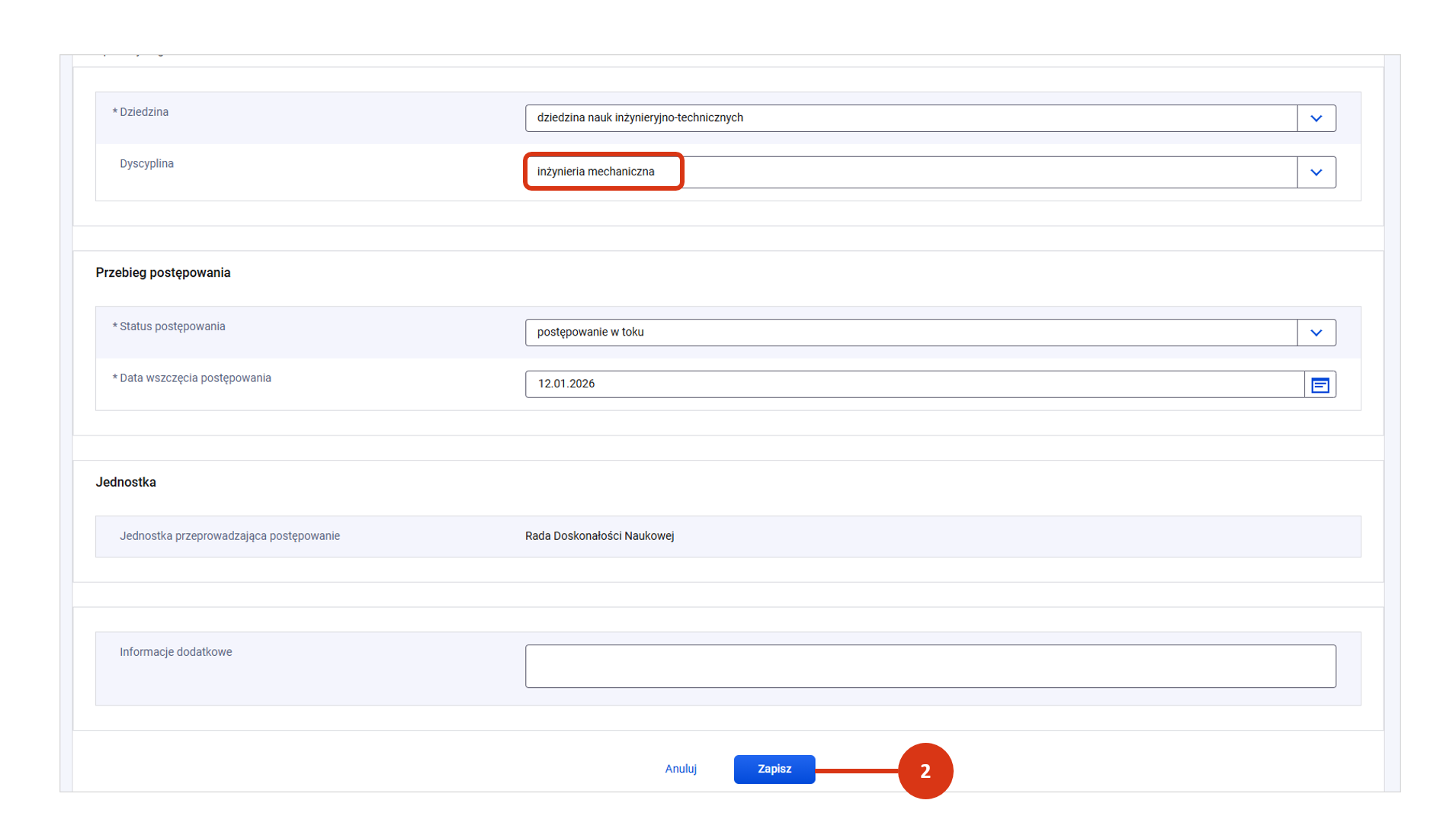Open the calendar date picker icon

[x=1320, y=385]
